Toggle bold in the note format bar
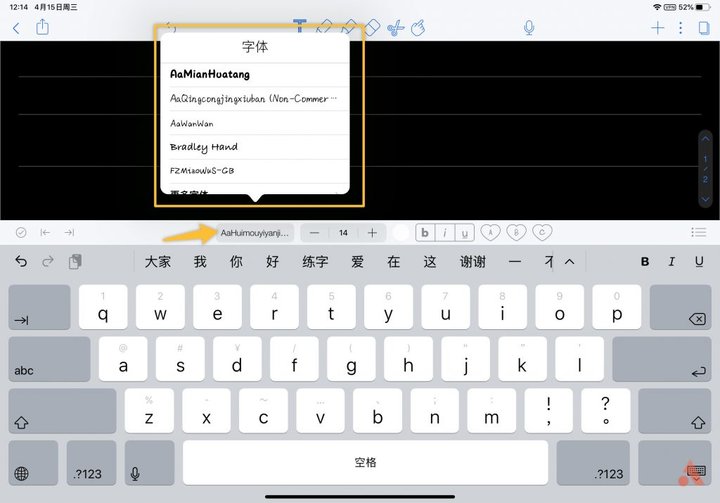The image size is (720, 503). 425,233
